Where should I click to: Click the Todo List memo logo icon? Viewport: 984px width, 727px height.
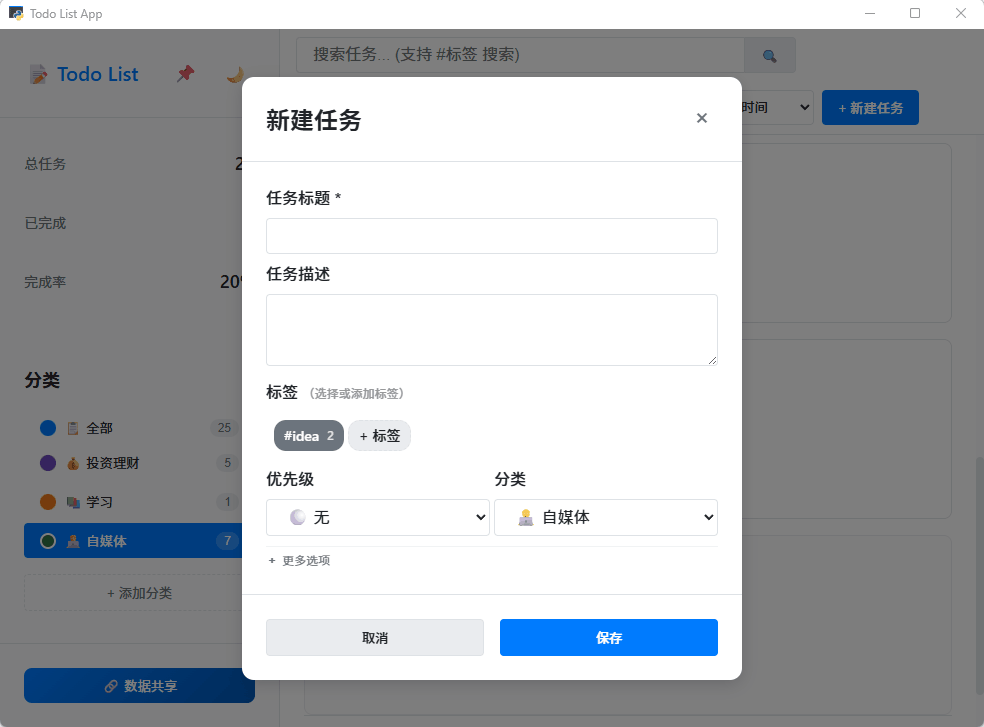(x=38, y=73)
